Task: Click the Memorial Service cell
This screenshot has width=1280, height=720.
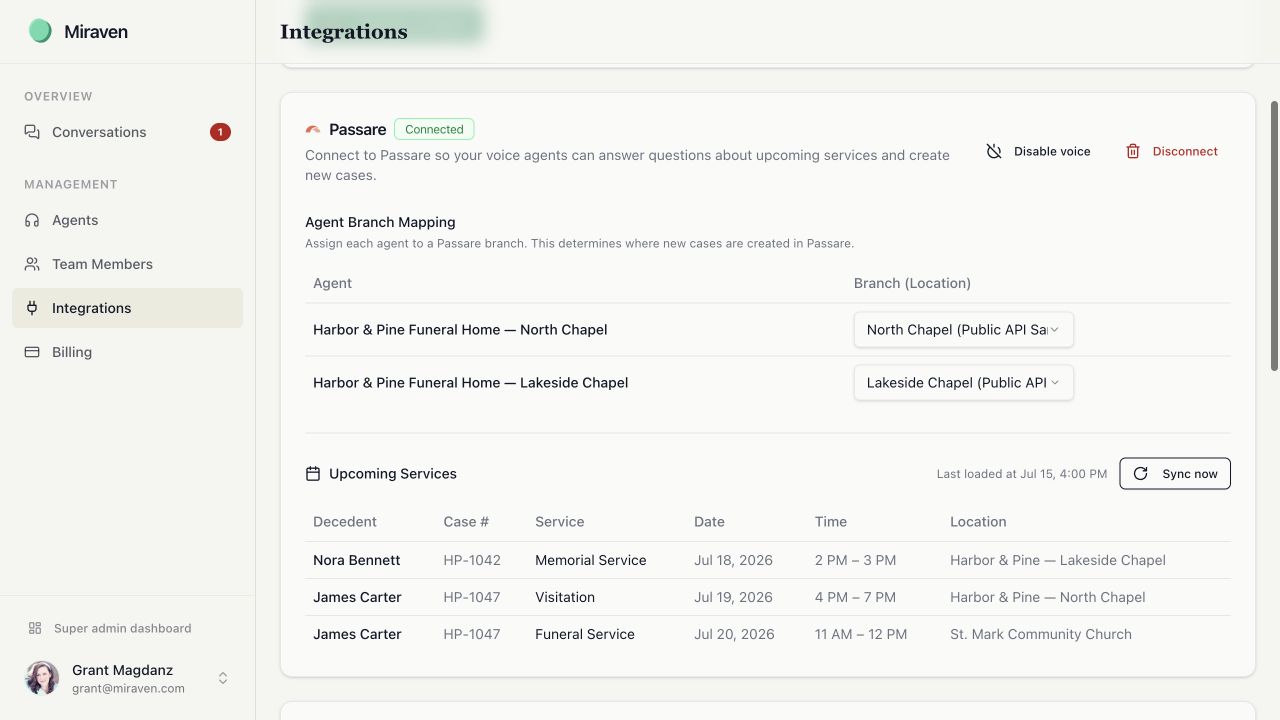Action: pos(591,560)
